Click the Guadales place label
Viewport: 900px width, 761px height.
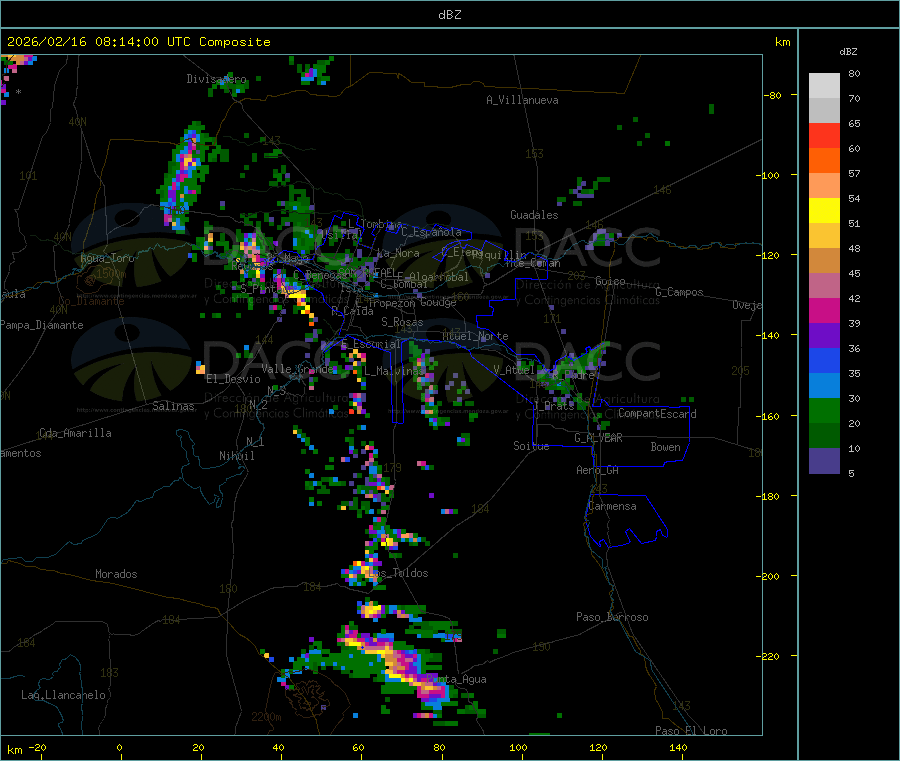coord(534,215)
